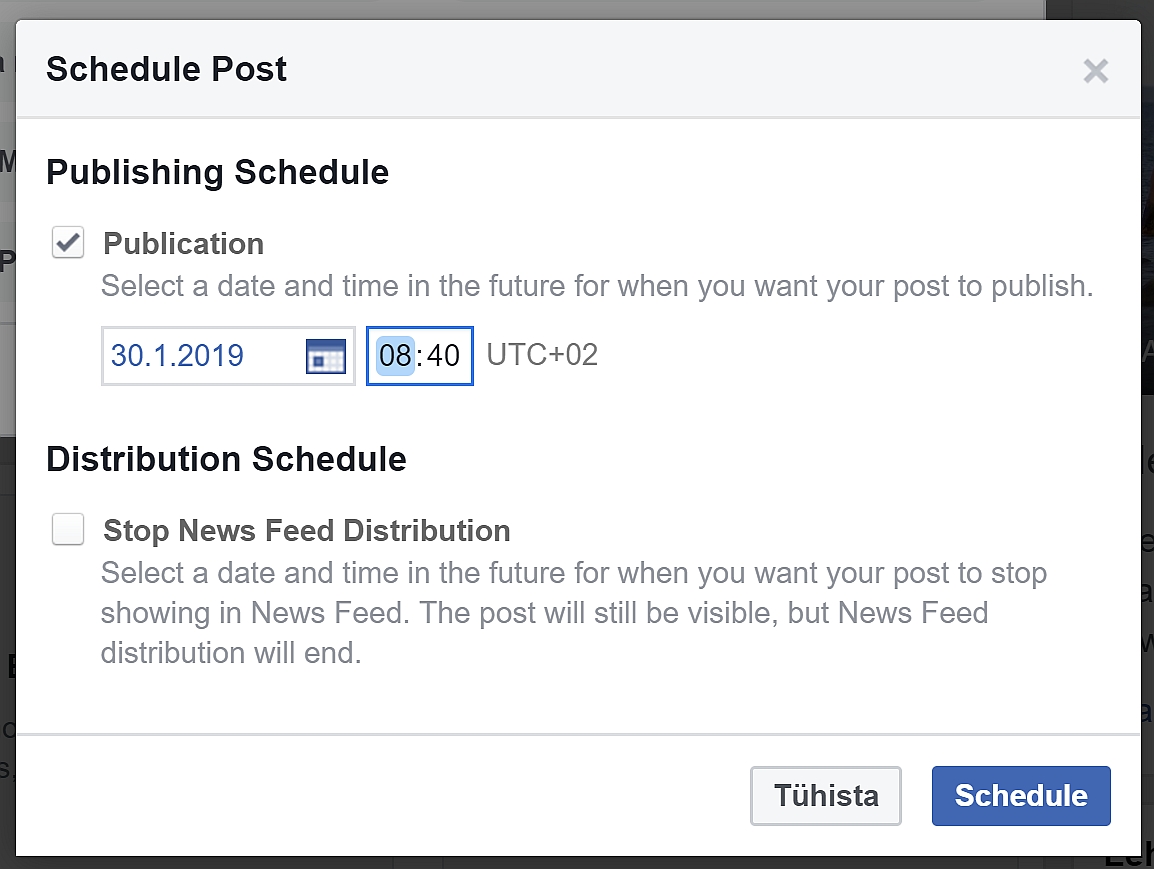Click the Stop News Feed Distribution label
The height and width of the screenshot is (869, 1154).
click(x=306, y=530)
